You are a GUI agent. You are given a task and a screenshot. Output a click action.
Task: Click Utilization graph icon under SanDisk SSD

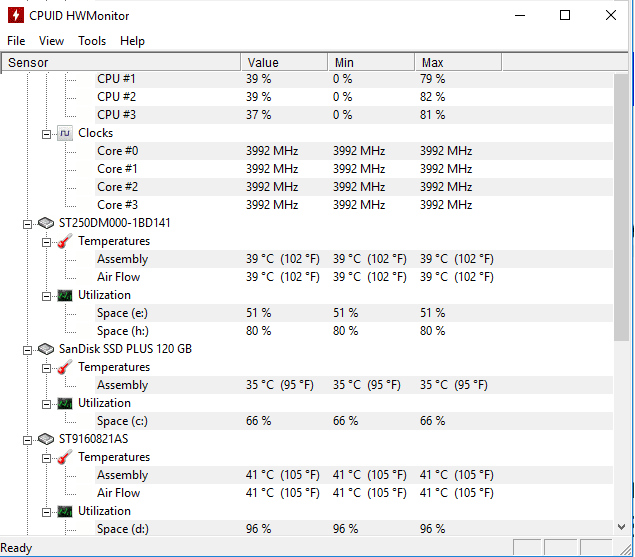[65, 403]
